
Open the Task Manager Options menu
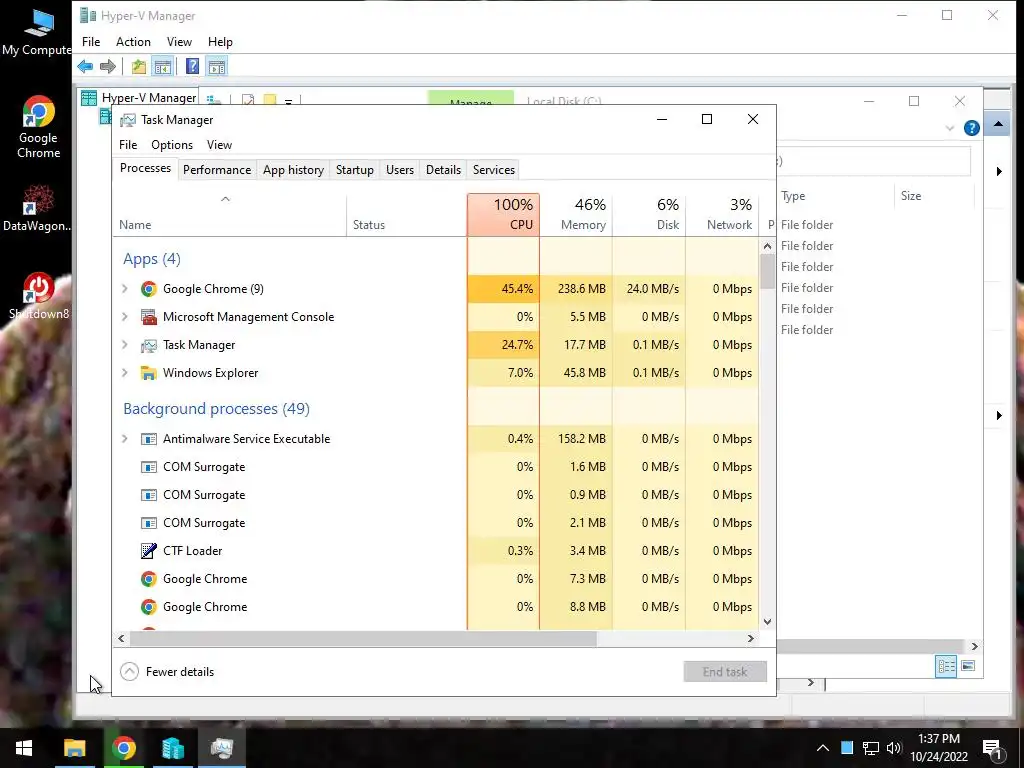[172, 145]
